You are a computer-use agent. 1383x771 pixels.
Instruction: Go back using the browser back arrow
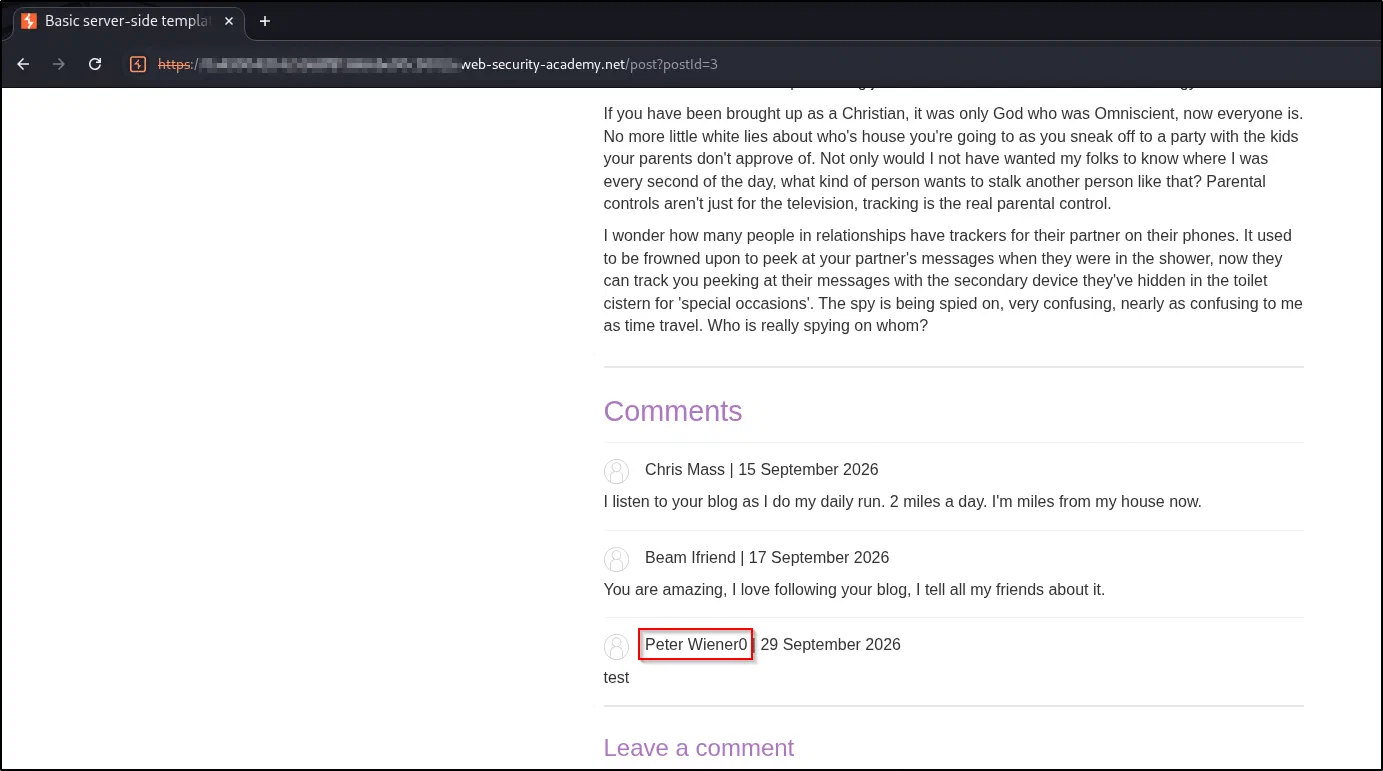[x=23, y=64]
